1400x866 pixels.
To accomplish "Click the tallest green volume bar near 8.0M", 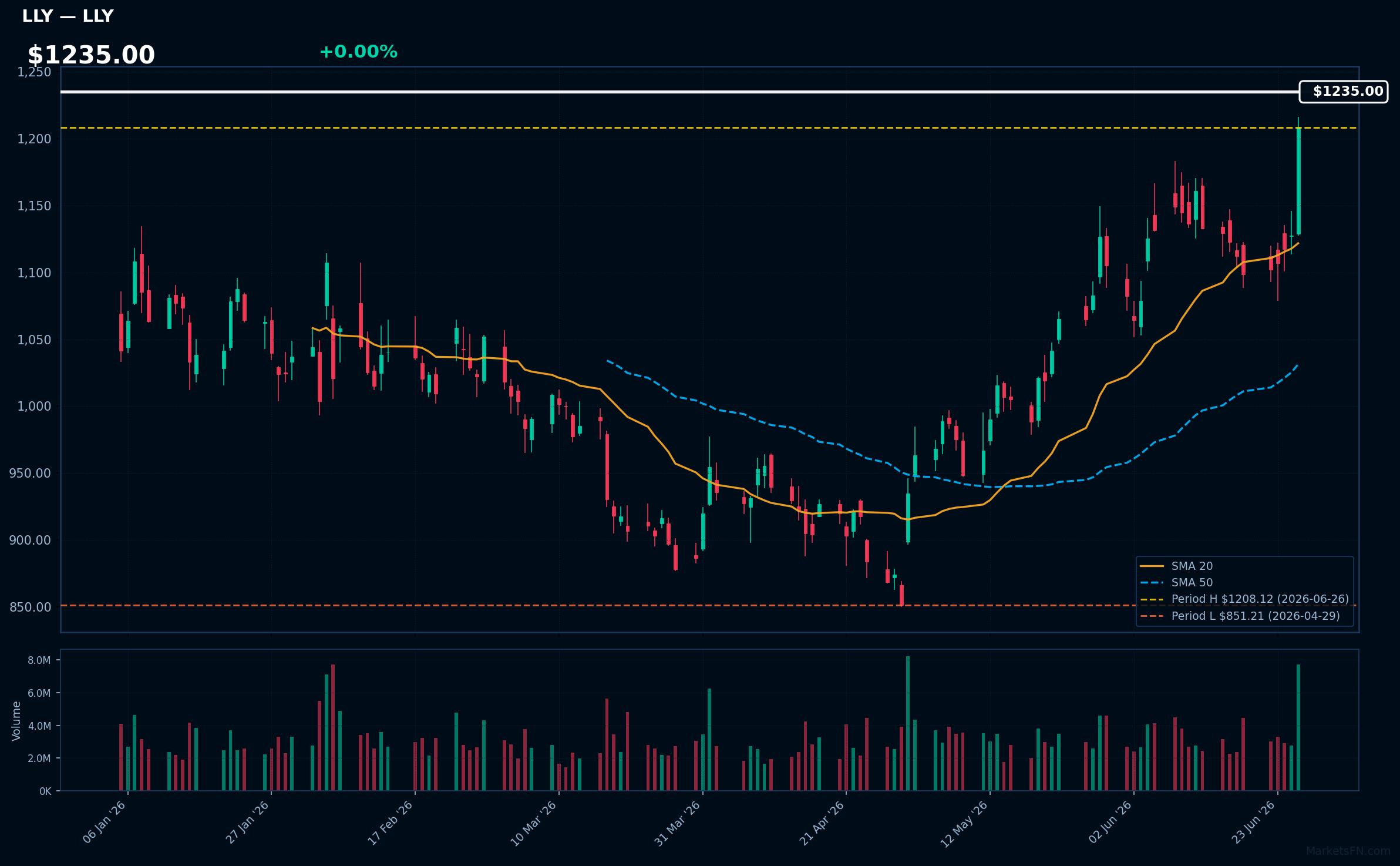I will (x=908, y=723).
